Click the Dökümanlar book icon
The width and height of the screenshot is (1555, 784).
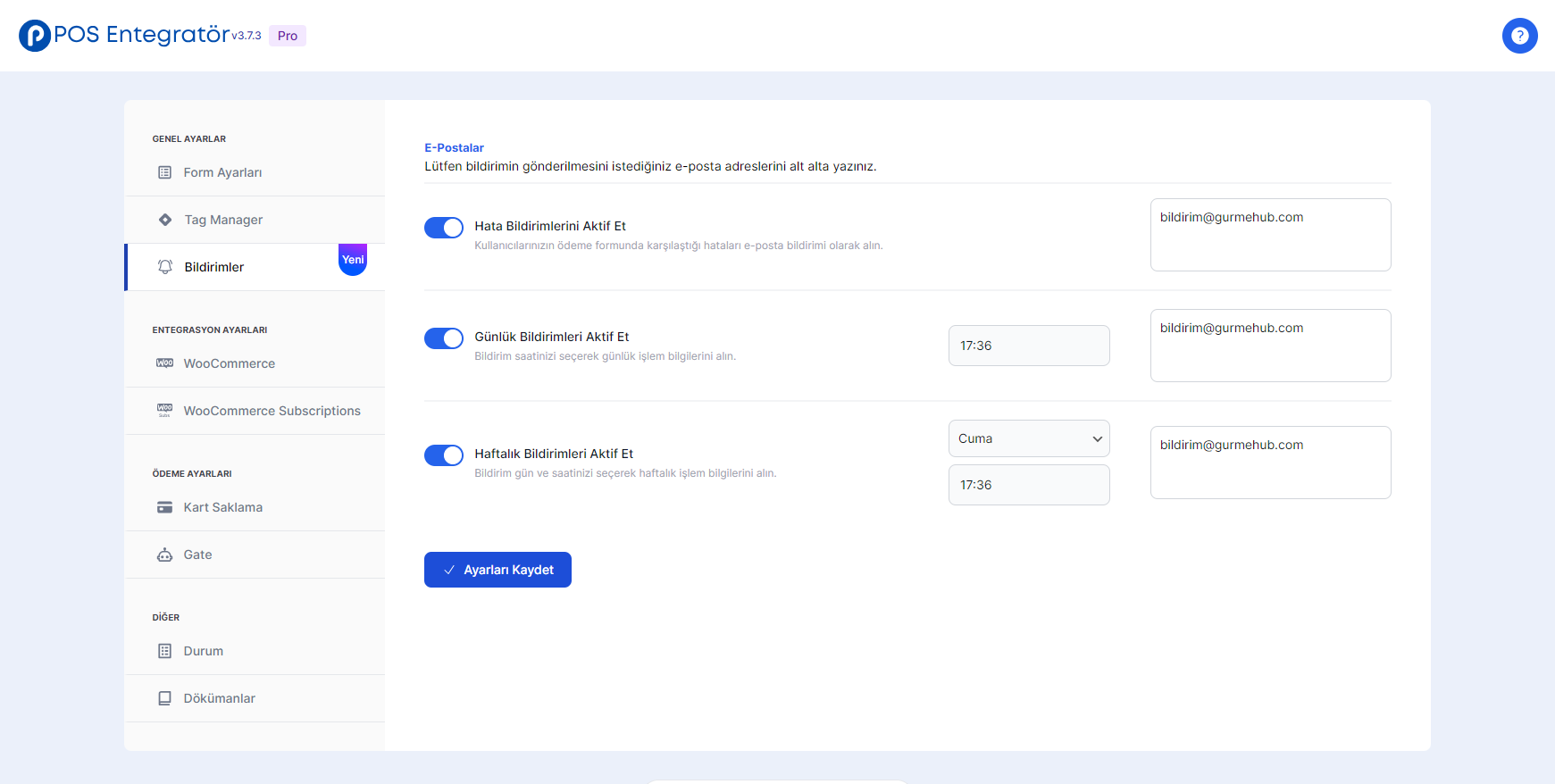coord(164,698)
